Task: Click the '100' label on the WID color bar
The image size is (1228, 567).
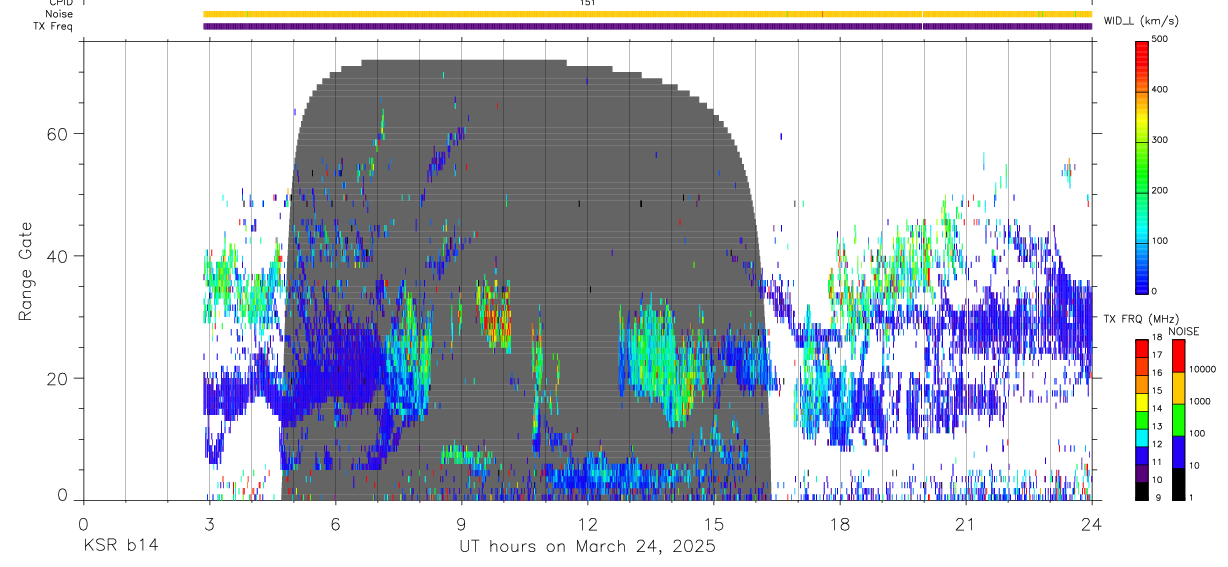Action: tap(1161, 241)
